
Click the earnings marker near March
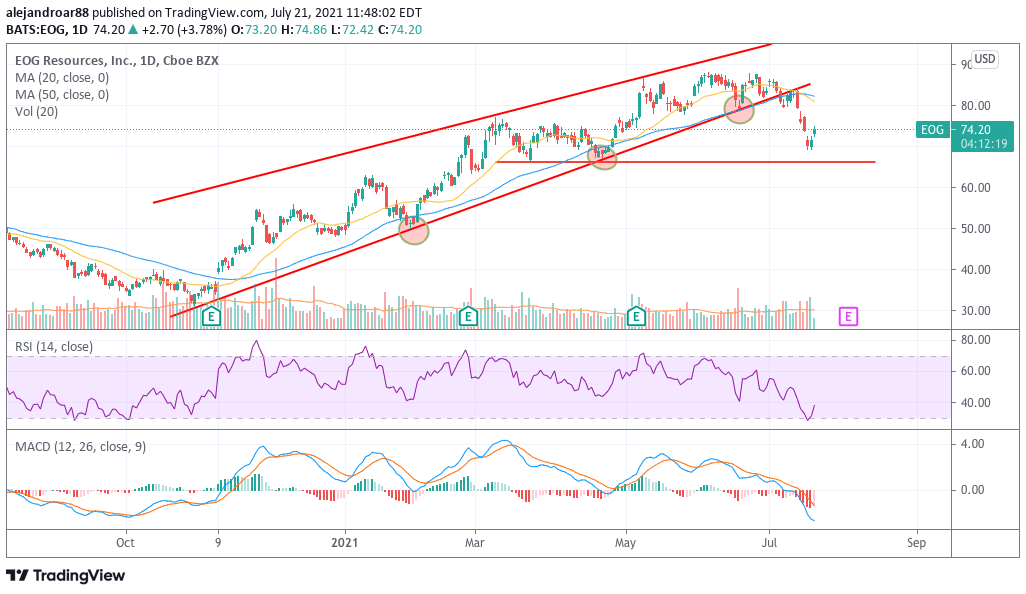(468, 317)
